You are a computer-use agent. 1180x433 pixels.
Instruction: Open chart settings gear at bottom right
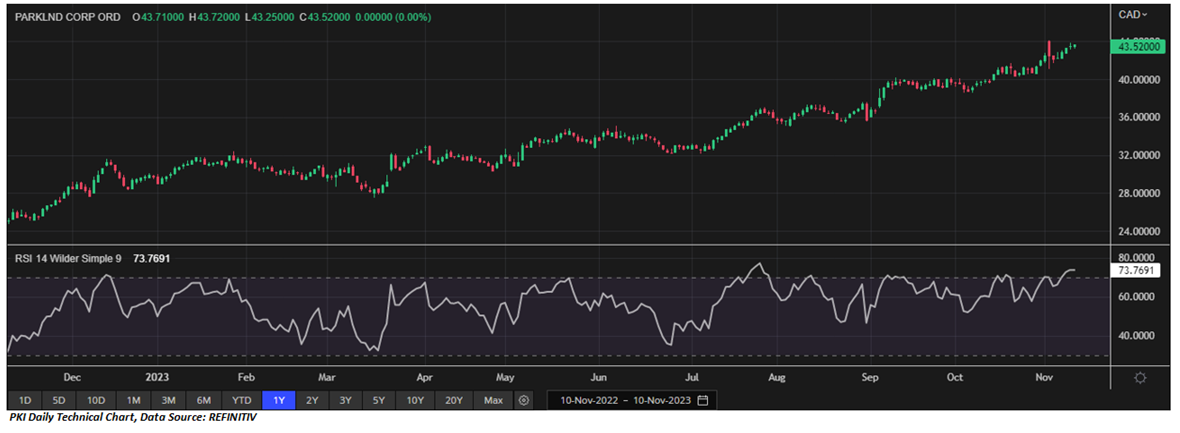click(1140, 377)
